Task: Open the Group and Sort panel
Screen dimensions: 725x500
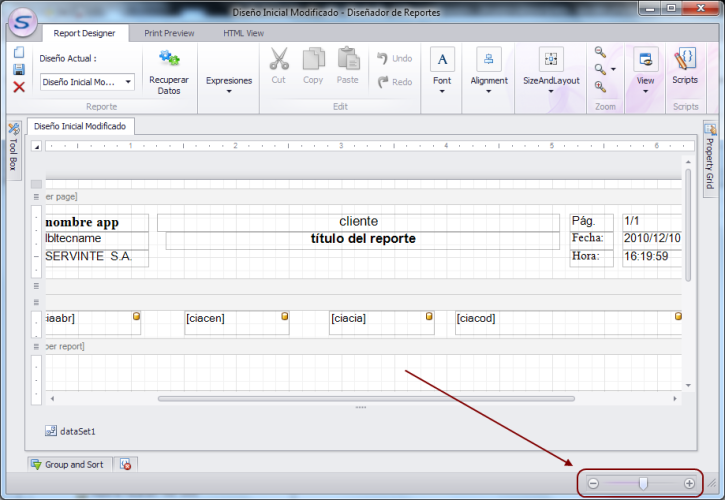Action: click(x=67, y=465)
